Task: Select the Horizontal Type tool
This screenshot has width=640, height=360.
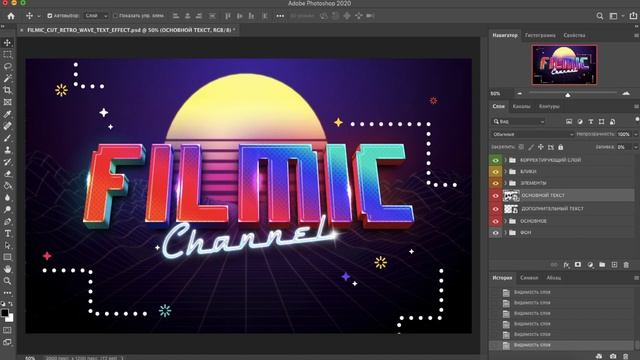Action: [x=7, y=233]
